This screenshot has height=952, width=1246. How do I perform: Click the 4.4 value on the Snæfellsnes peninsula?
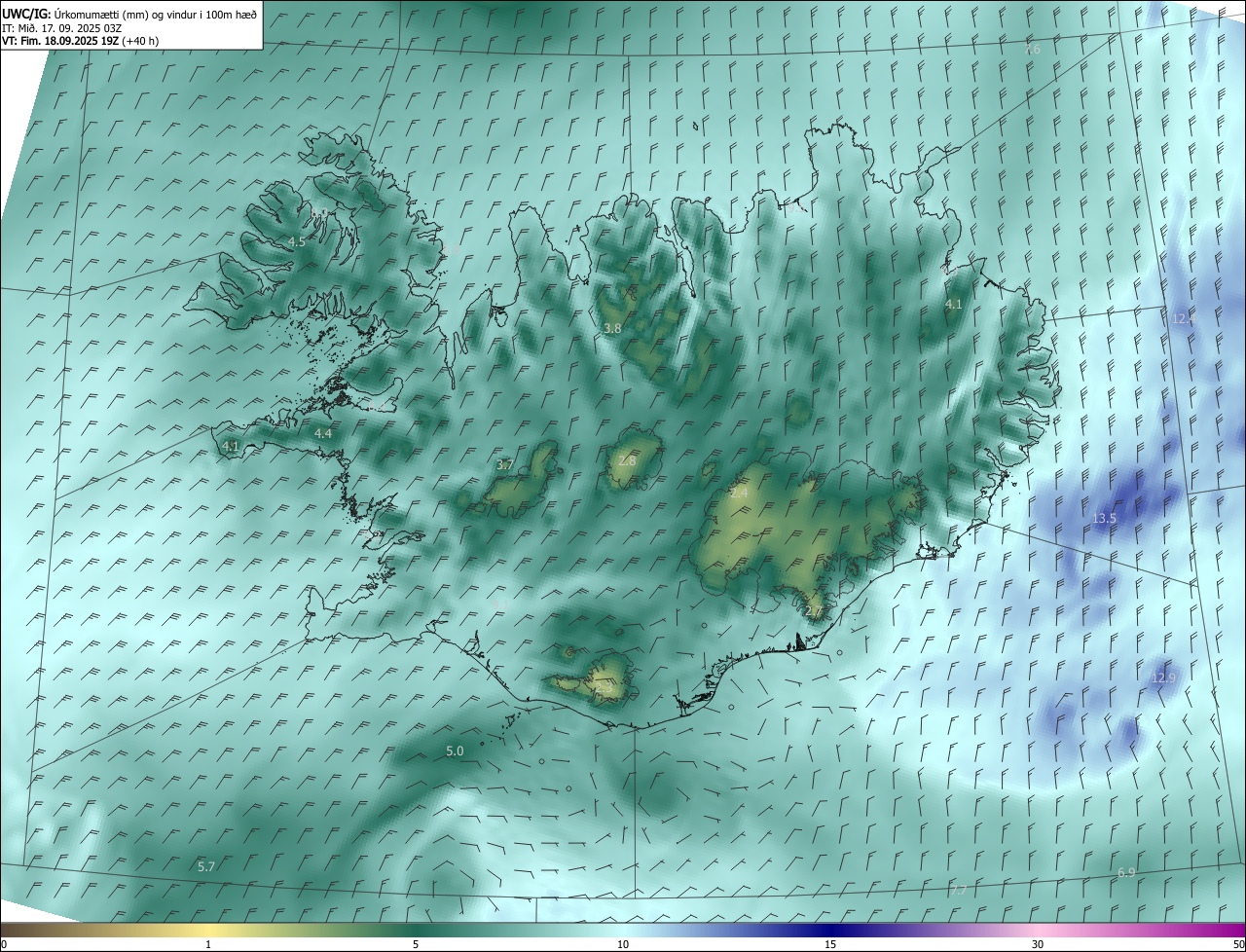323,434
